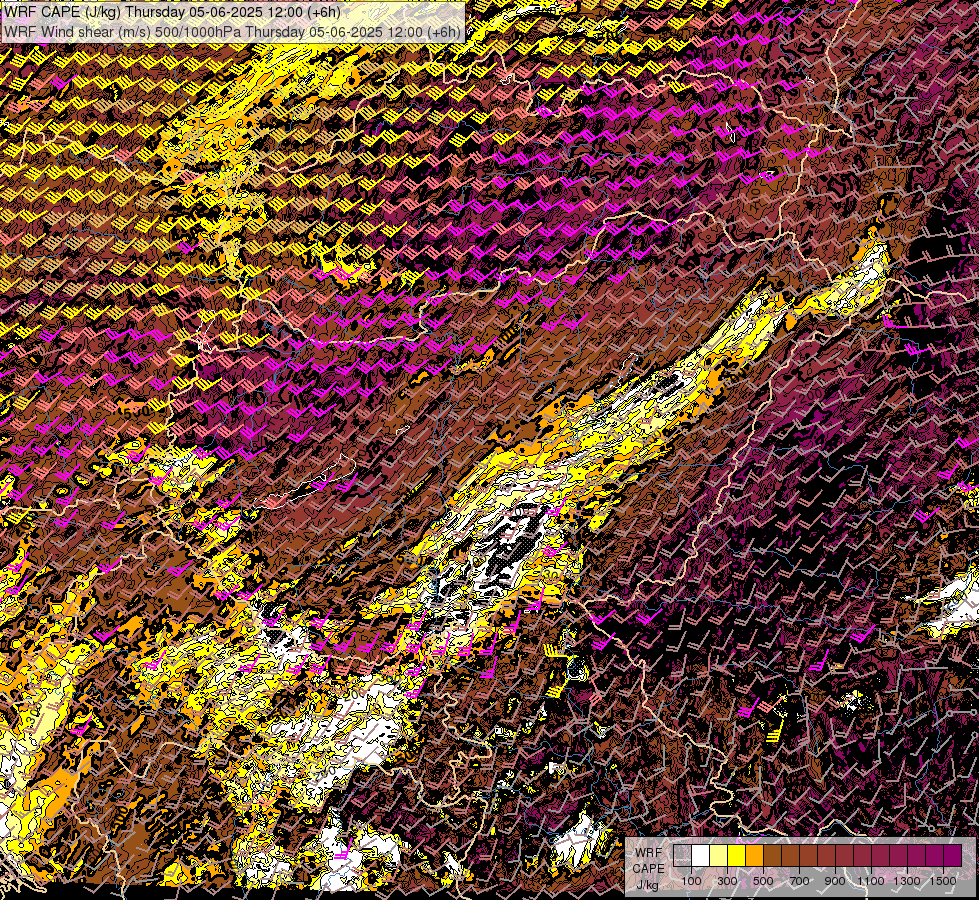Click the legend value 1500
Image resolution: width=979 pixels, height=900 pixels.
click(943, 881)
